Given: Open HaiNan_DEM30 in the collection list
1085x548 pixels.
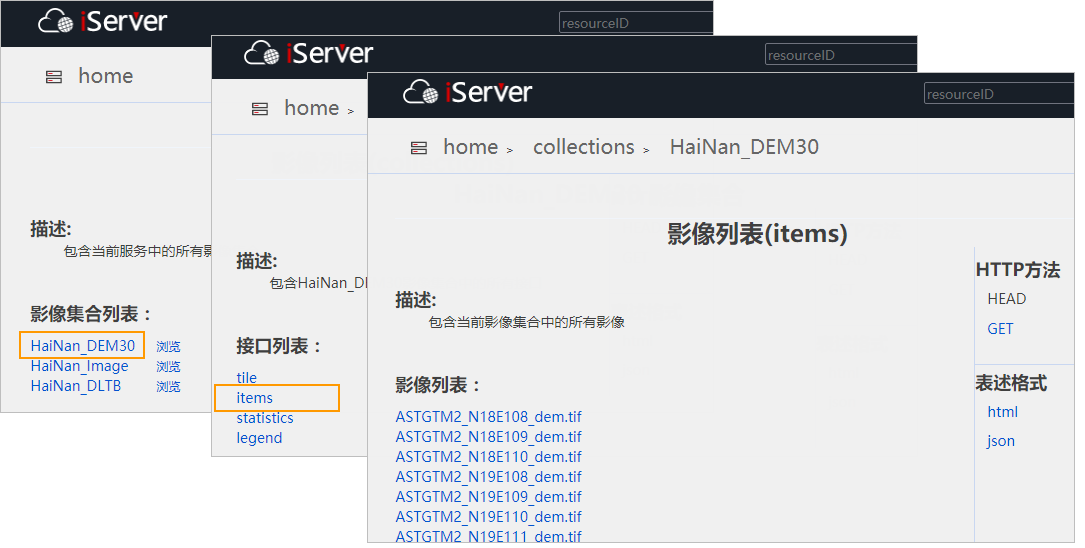Looking at the screenshot, I should [82, 346].
